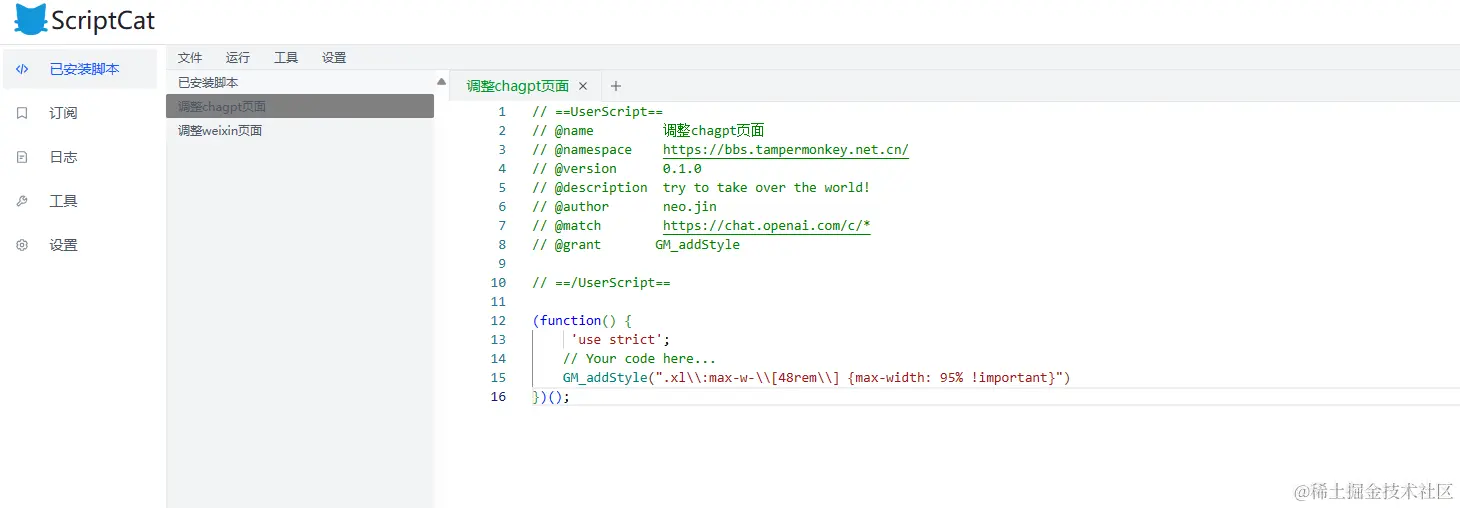Open the 工具 sidebar section
Image resolution: width=1460 pixels, height=508 pixels.
click(x=80, y=201)
